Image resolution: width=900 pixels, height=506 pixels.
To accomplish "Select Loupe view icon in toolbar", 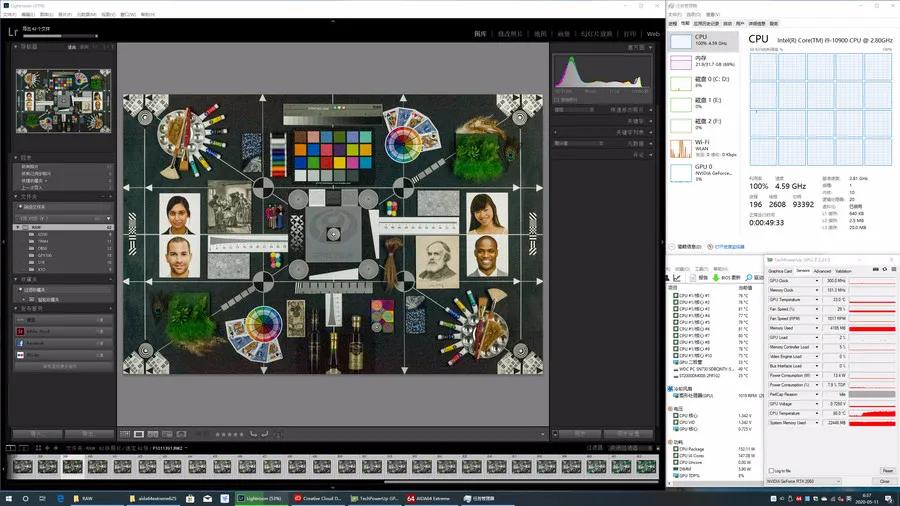I will [138, 434].
